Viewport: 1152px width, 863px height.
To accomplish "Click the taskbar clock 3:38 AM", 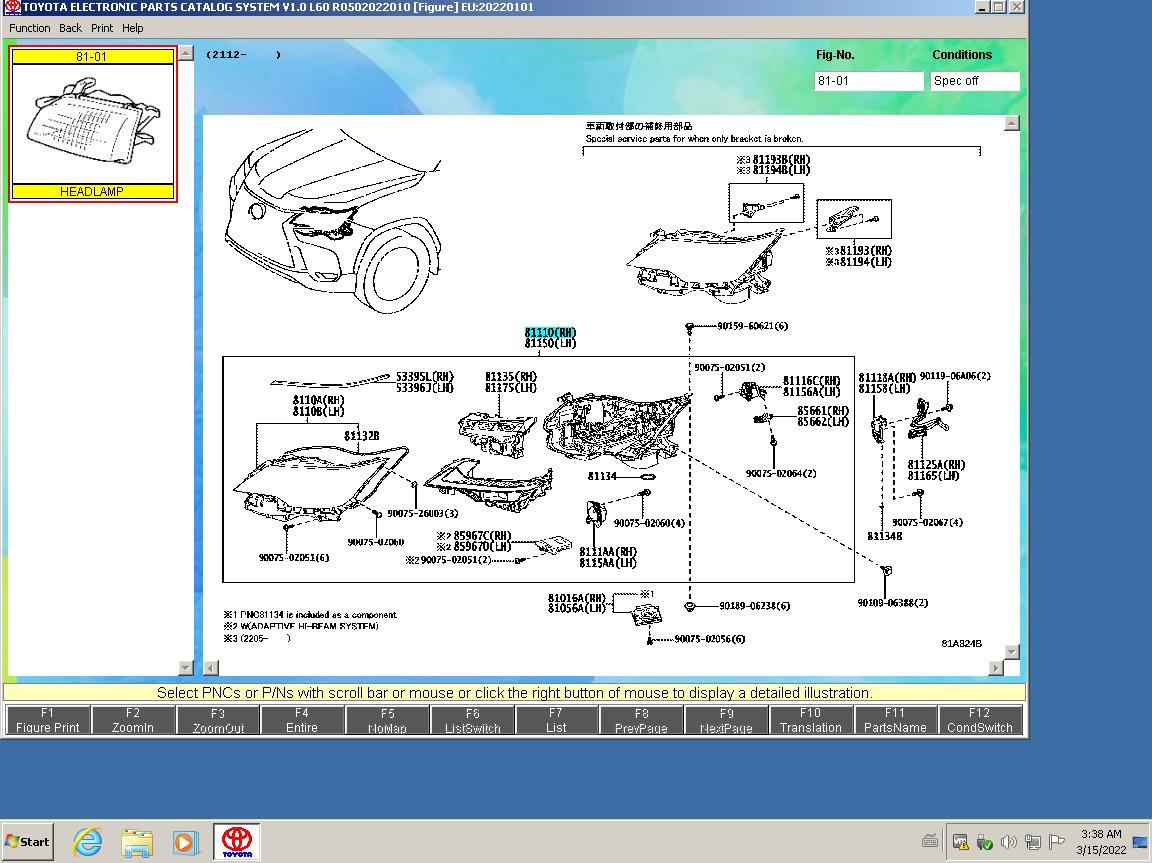I will coord(1101,834).
